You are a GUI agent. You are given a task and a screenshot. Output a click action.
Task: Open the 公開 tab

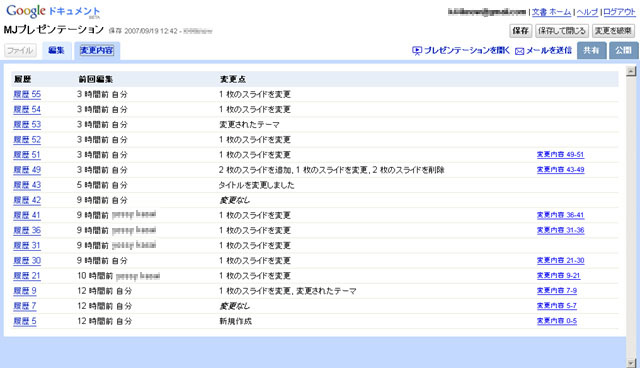click(624, 51)
